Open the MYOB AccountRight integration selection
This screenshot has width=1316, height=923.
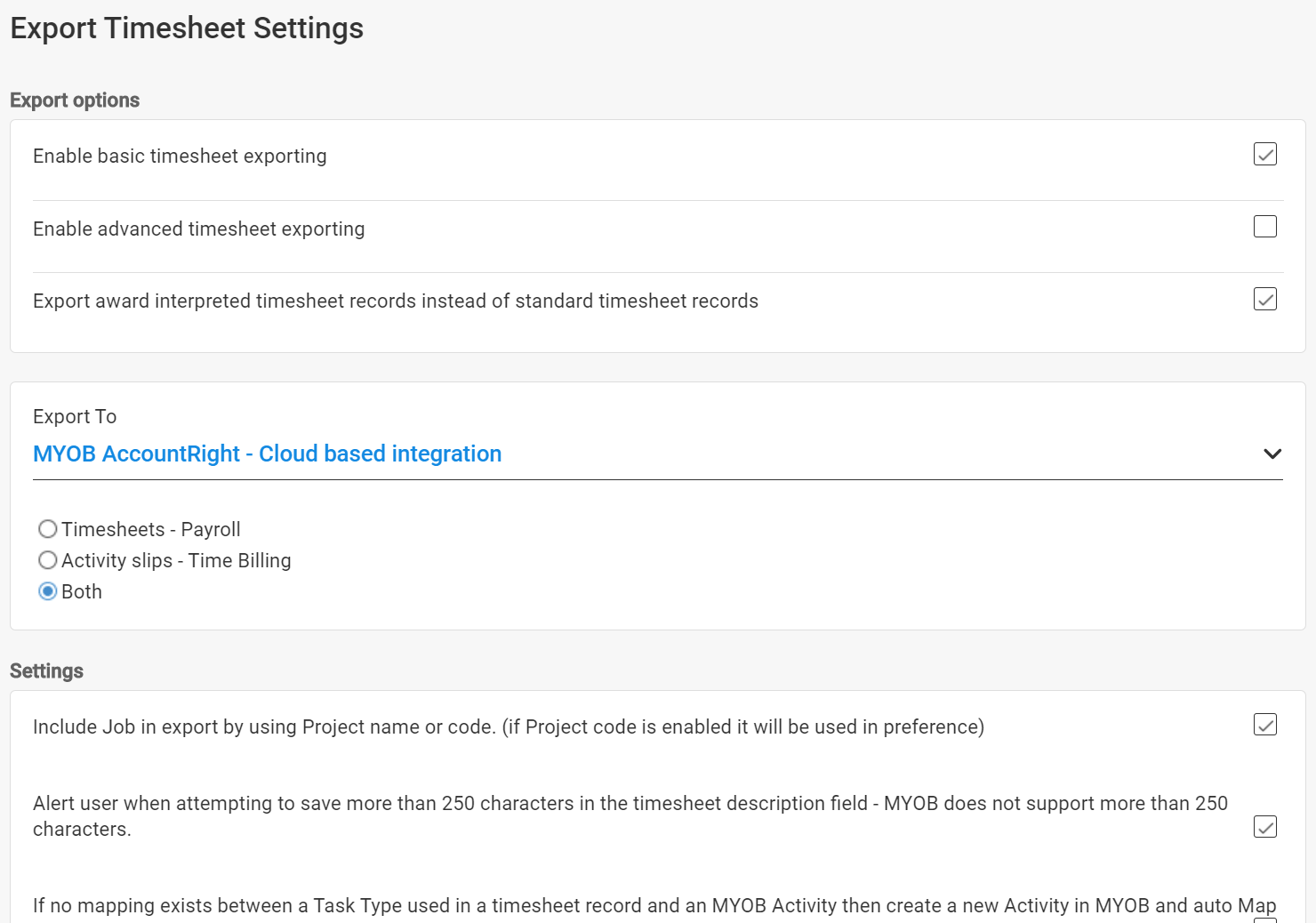(267, 453)
